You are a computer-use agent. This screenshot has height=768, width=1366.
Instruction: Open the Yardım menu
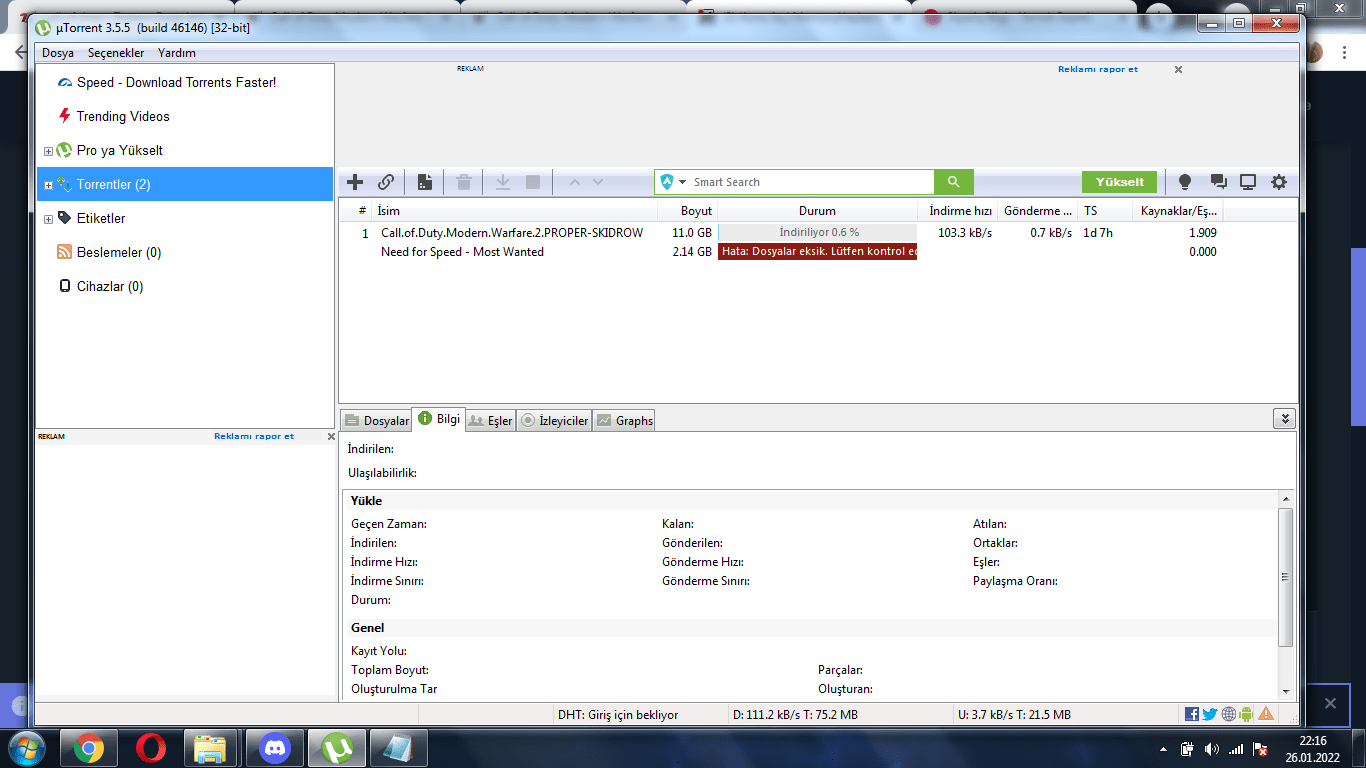177,53
